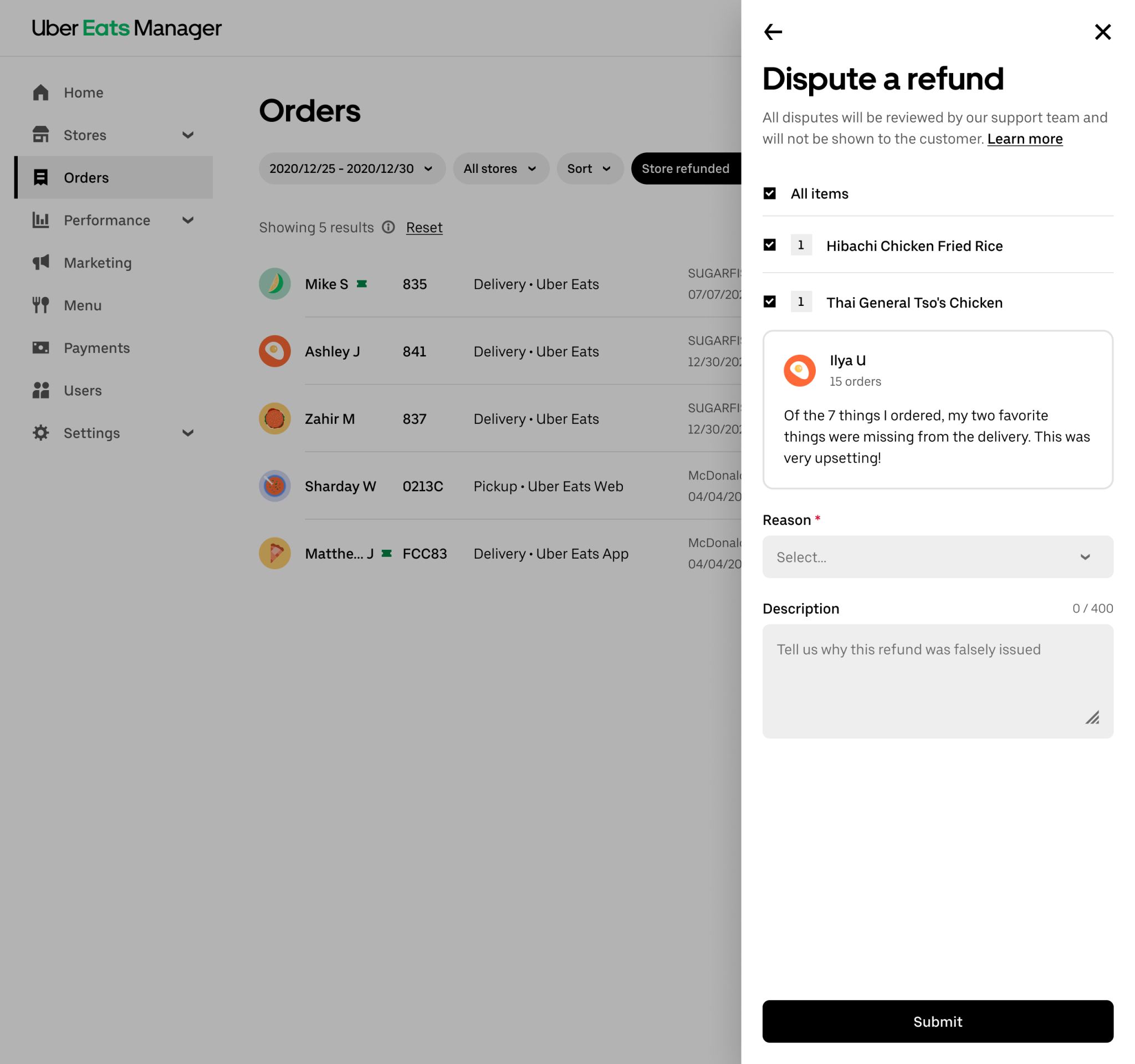Click Mike S avatar image
This screenshot has height=1064, width=1135.
[275, 284]
